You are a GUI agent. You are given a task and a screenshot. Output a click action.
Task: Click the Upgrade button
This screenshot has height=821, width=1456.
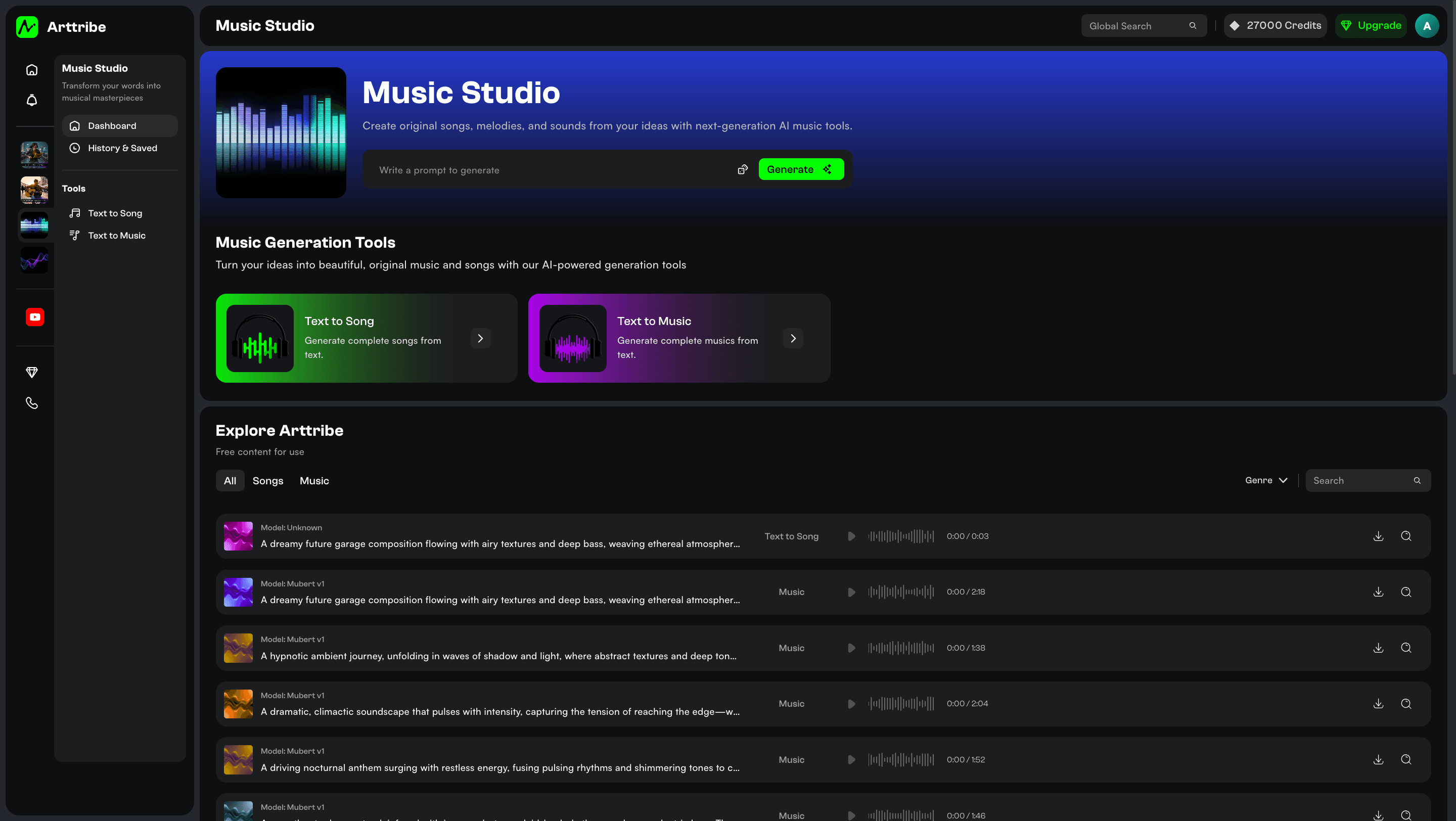pos(1371,26)
